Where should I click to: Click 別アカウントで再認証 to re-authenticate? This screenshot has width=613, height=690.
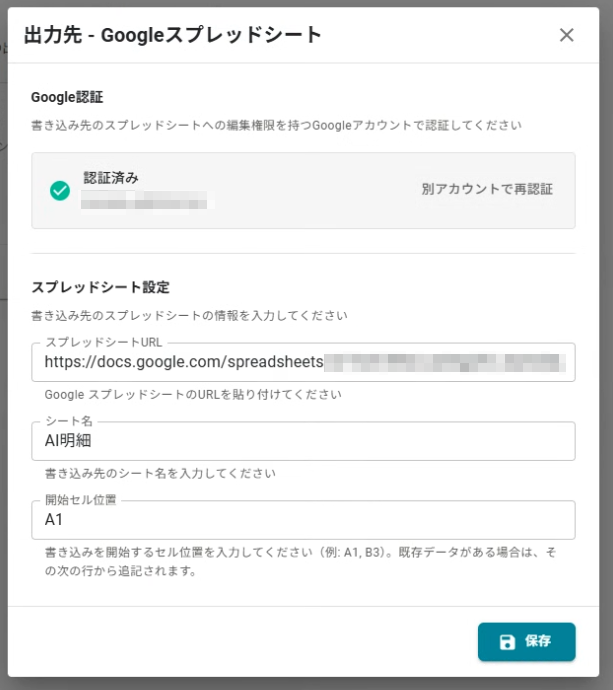pos(487,189)
